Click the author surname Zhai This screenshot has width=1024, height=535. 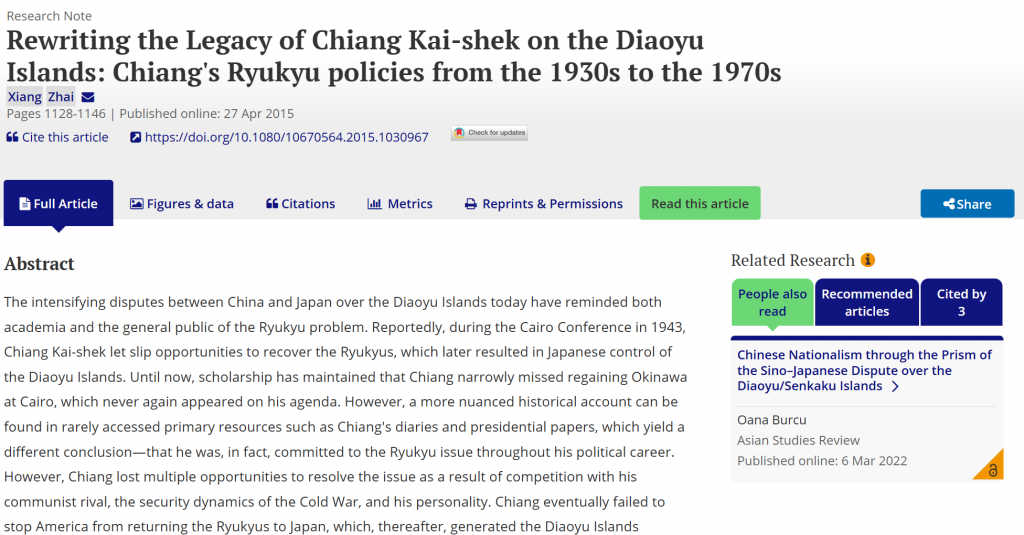61,97
